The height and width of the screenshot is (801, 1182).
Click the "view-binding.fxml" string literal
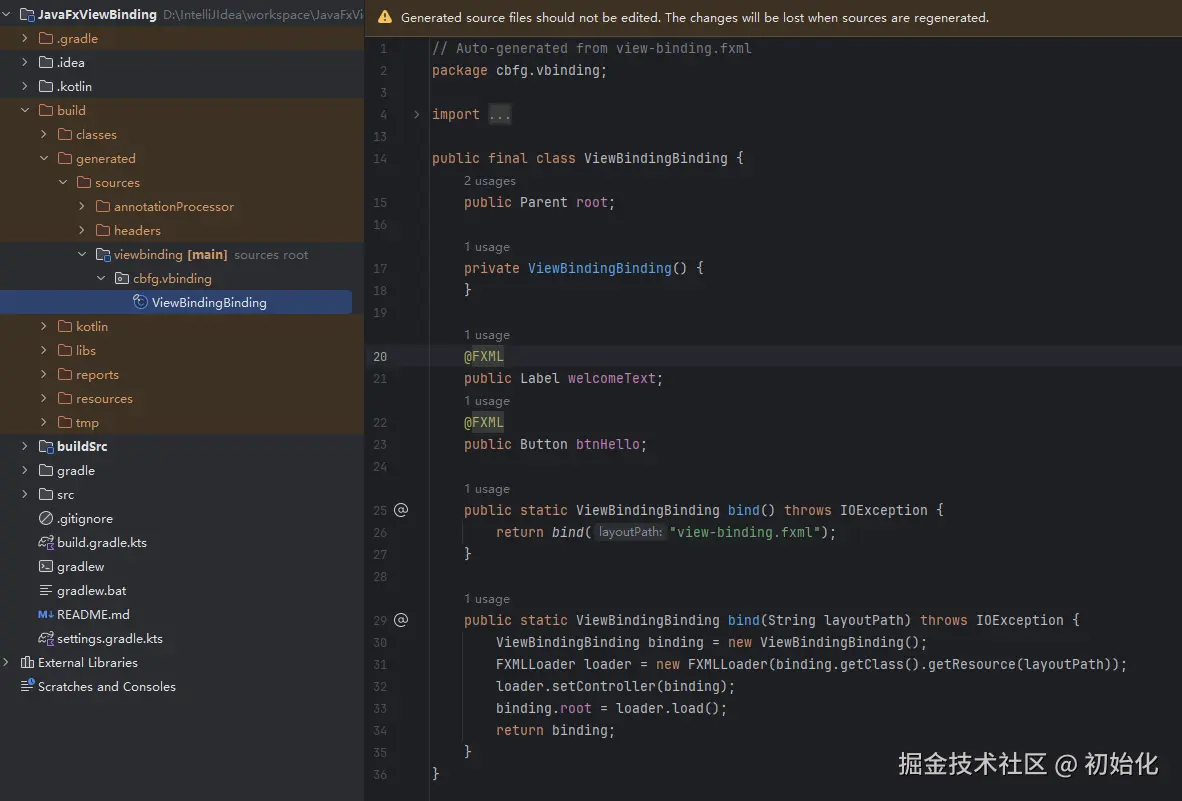pos(745,533)
